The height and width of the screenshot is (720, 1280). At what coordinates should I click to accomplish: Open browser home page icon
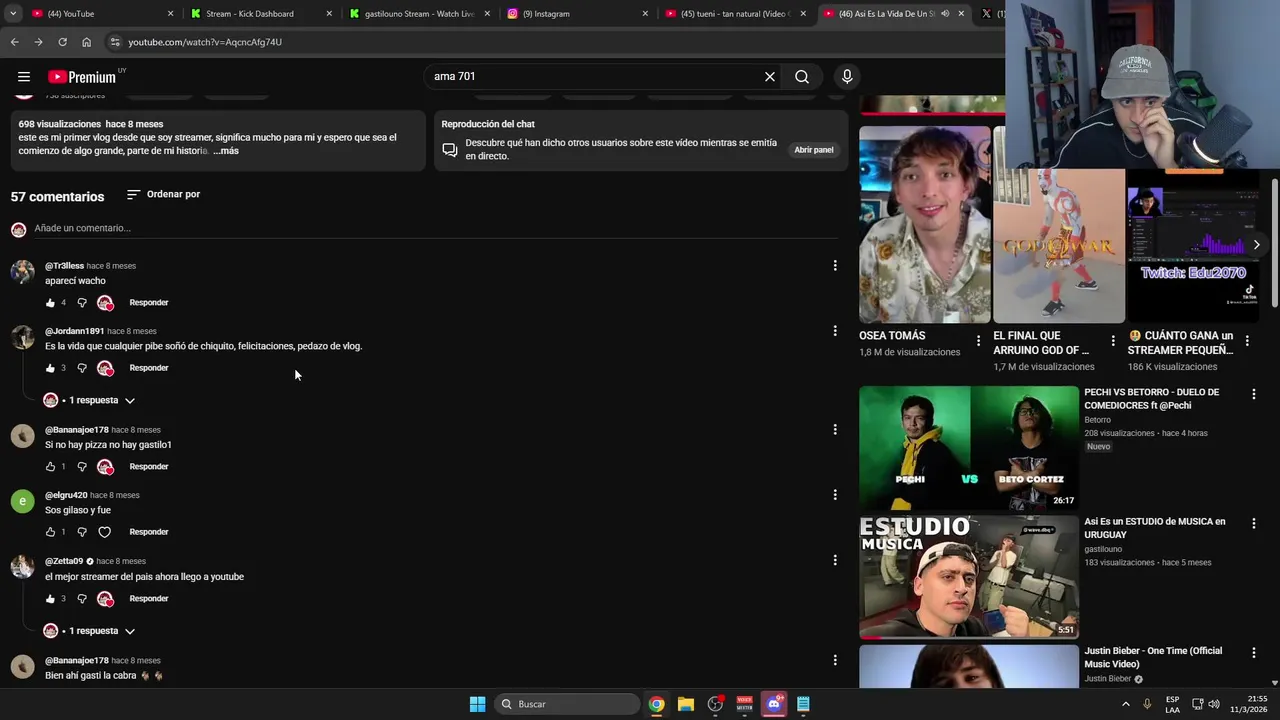tap(86, 42)
